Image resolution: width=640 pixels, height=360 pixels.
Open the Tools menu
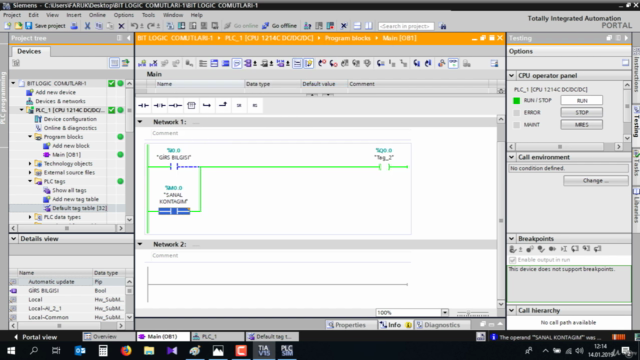(148, 15)
